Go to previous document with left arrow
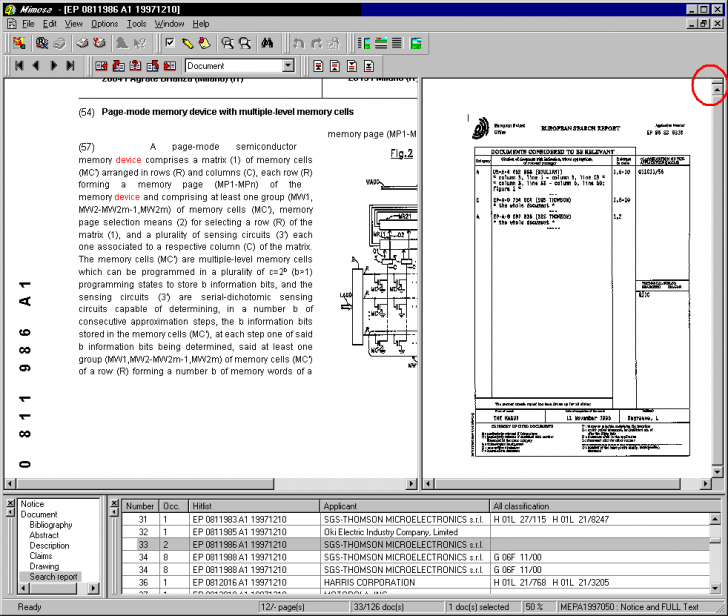This screenshot has width=728, height=616. pos(36,66)
